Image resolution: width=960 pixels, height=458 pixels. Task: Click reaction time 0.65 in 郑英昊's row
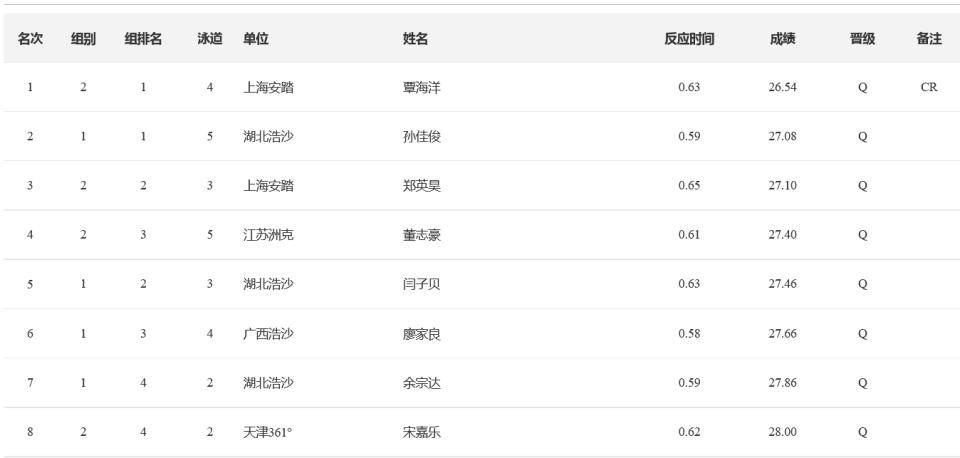click(x=689, y=186)
